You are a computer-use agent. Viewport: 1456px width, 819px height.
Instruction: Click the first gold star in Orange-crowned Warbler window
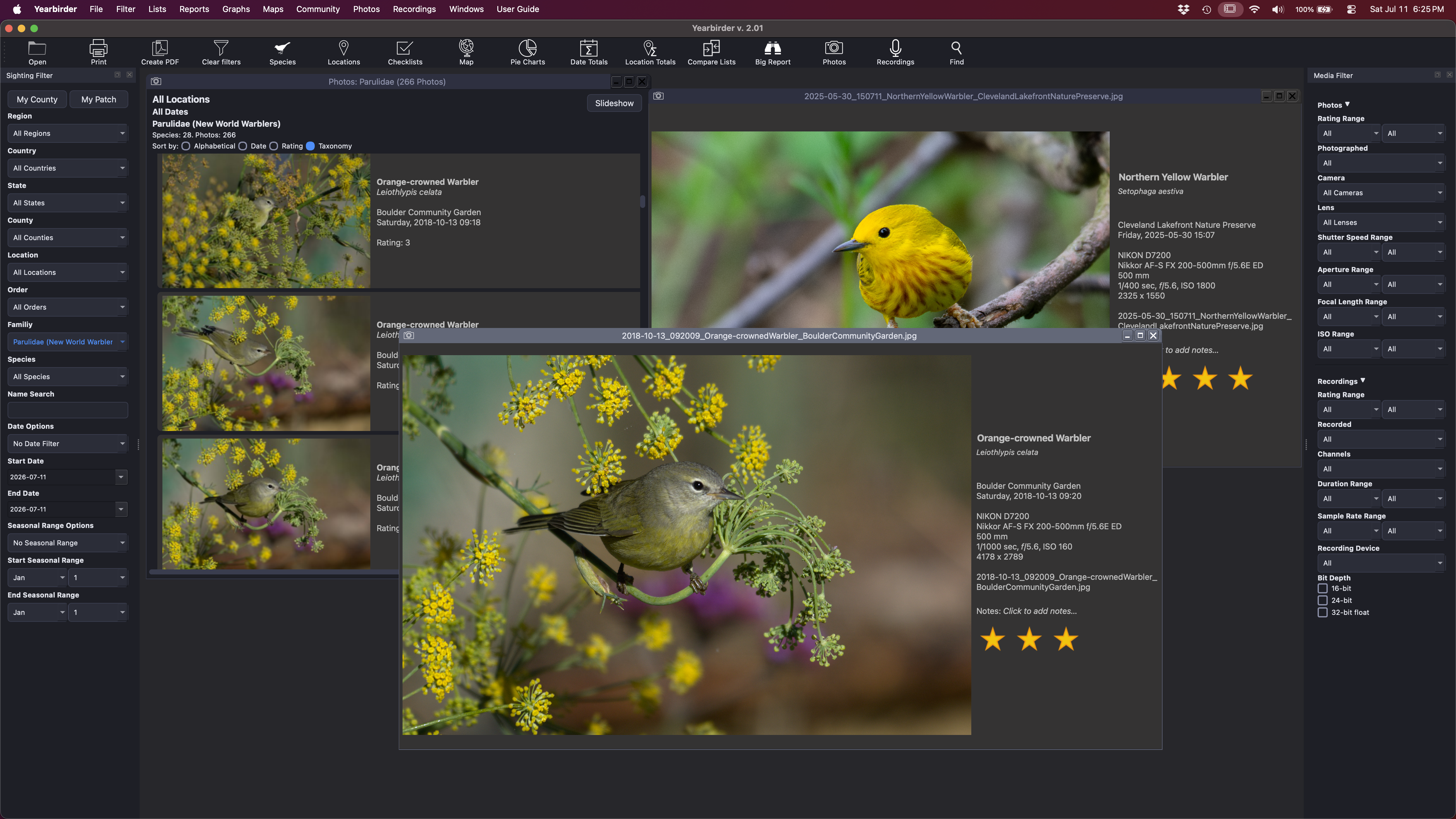pos(992,639)
